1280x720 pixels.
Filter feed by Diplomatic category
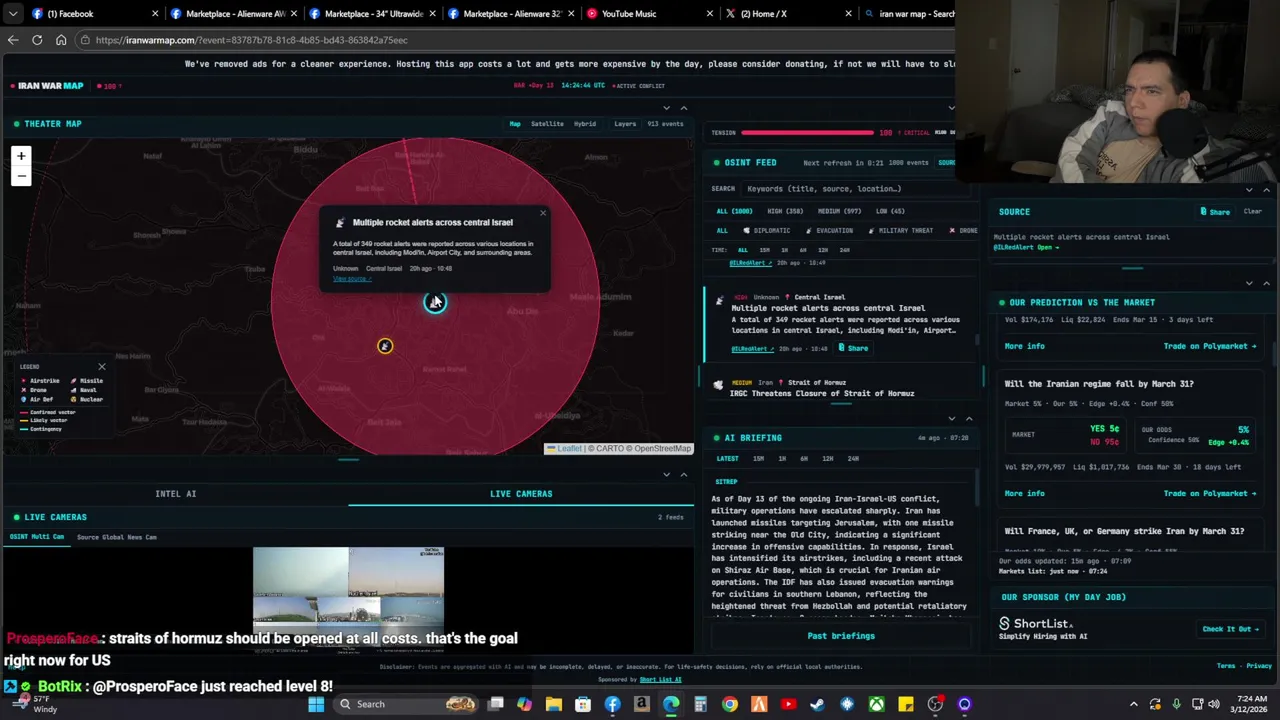768,231
